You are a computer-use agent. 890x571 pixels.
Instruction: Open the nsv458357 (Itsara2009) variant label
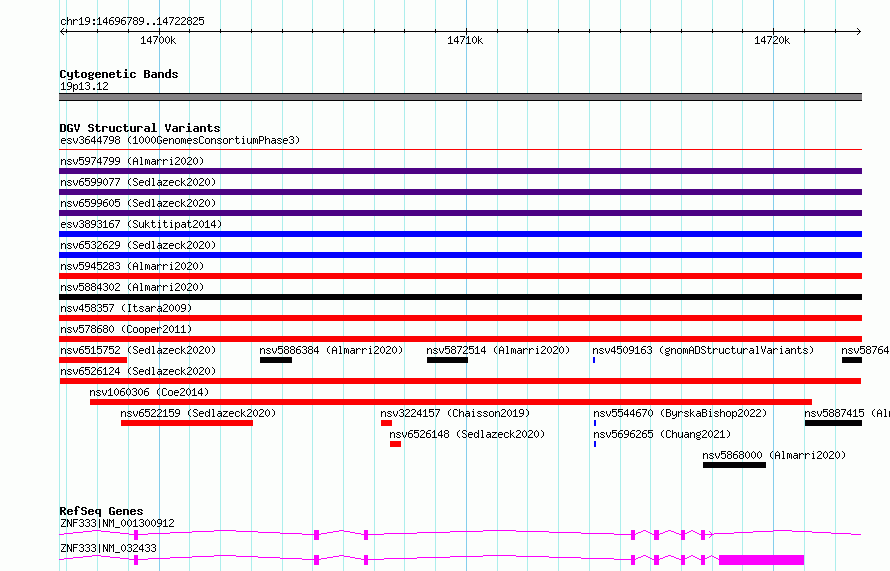click(x=126, y=308)
